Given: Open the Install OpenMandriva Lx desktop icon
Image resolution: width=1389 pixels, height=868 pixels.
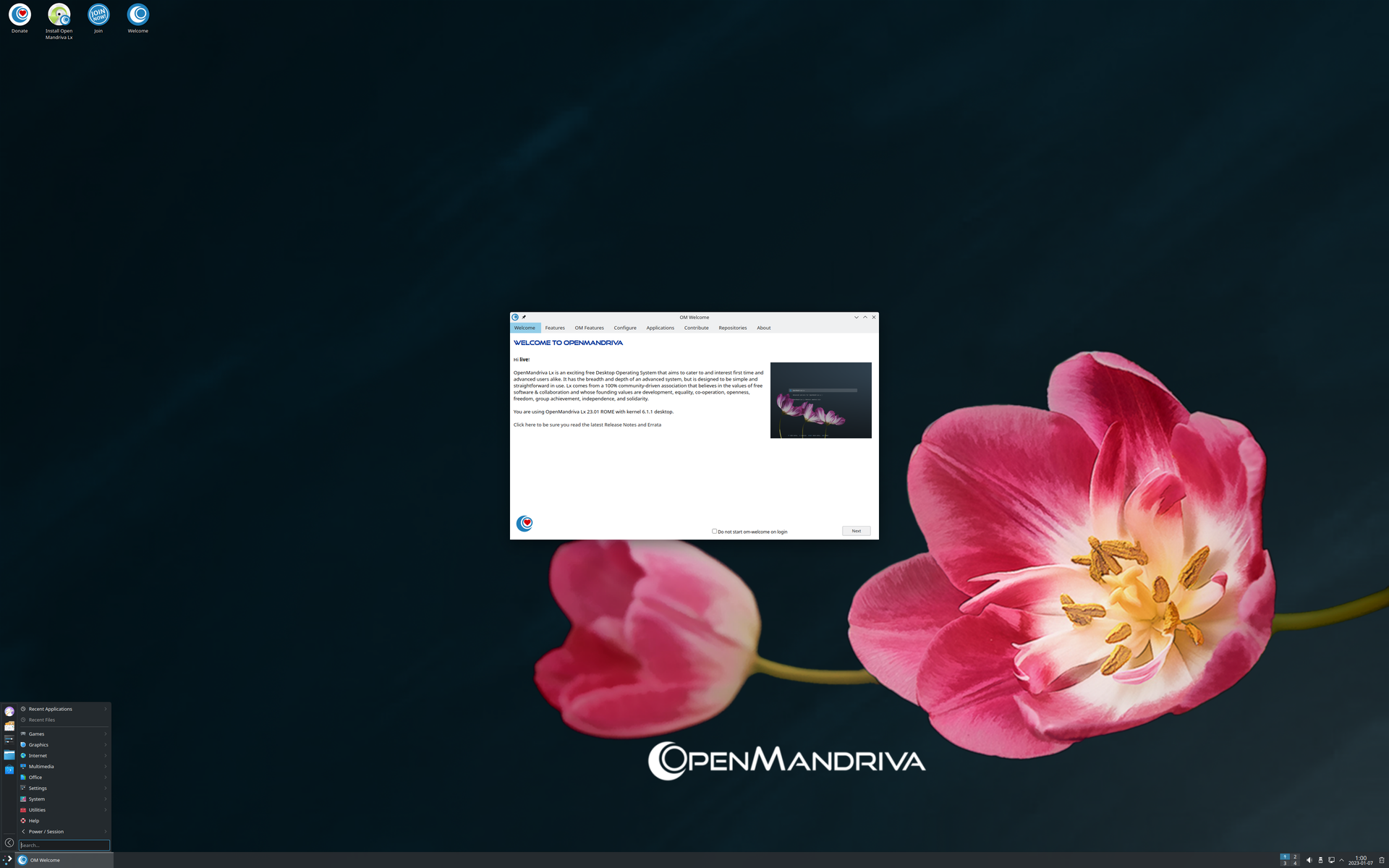Looking at the screenshot, I should [x=59, y=15].
